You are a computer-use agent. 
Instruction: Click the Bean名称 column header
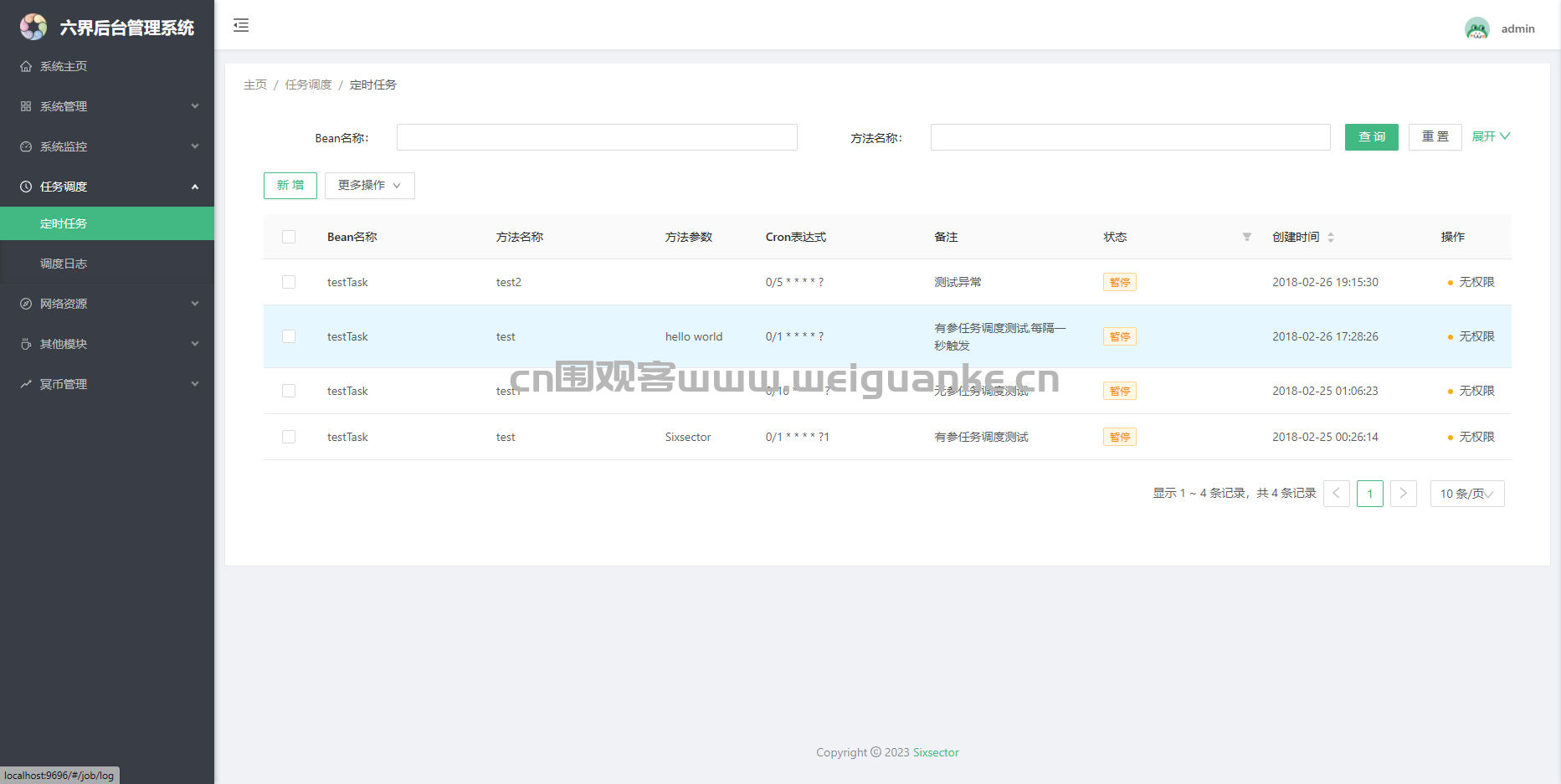point(352,237)
